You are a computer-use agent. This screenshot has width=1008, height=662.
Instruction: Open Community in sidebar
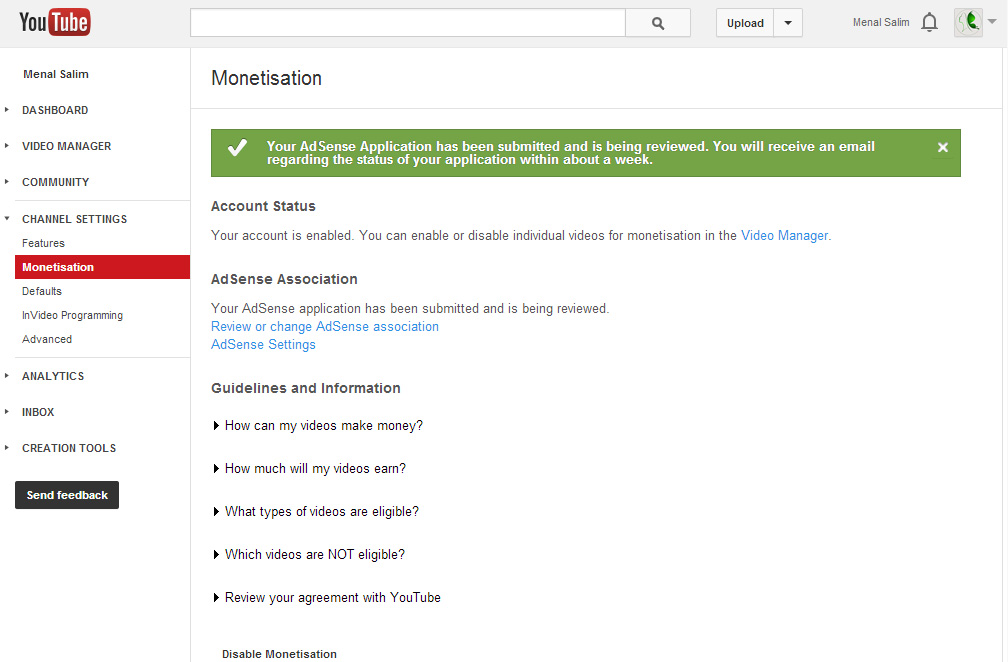pos(55,182)
